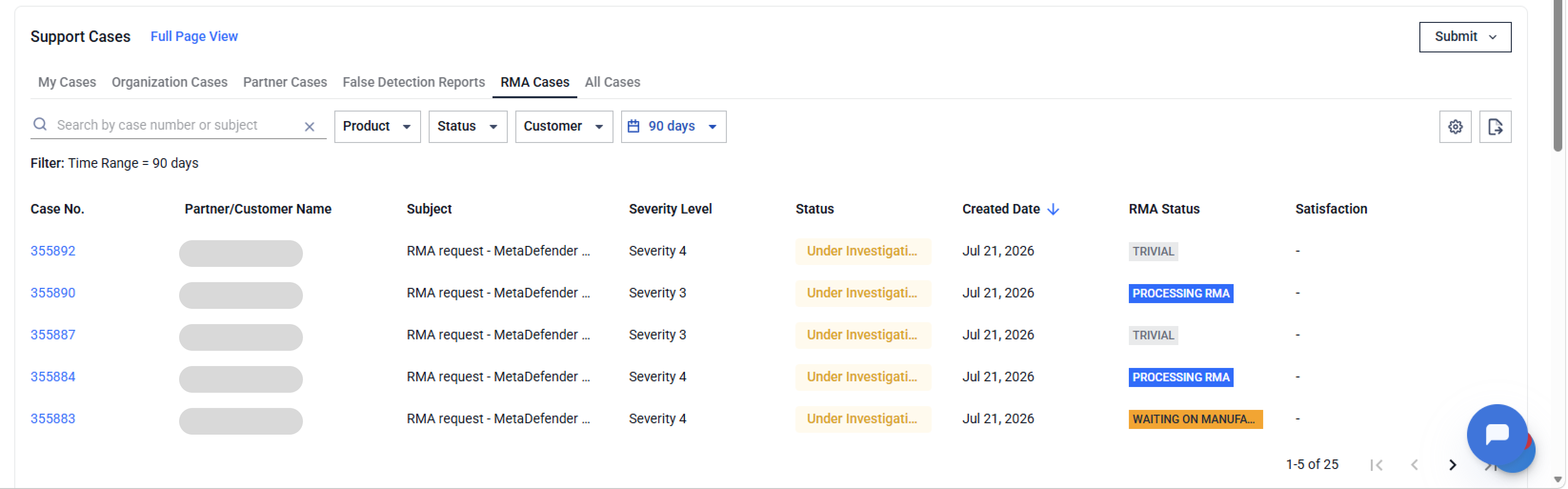Click Jul 21, 2026 date of case 355883
Screen dimensions: 1568x489
point(998,419)
